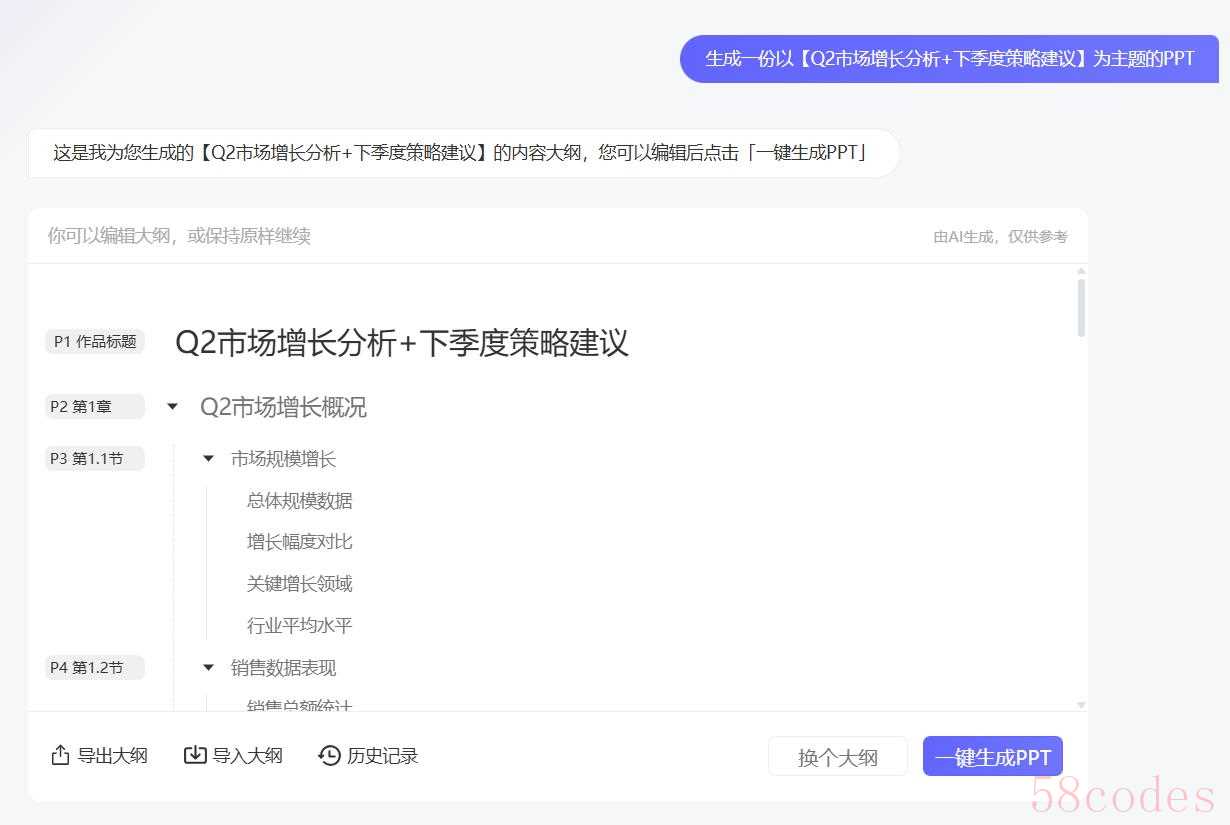The height and width of the screenshot is (825, 1230).
Task: Select the P3 第1.1节 page label
Action: coord(95,459)
